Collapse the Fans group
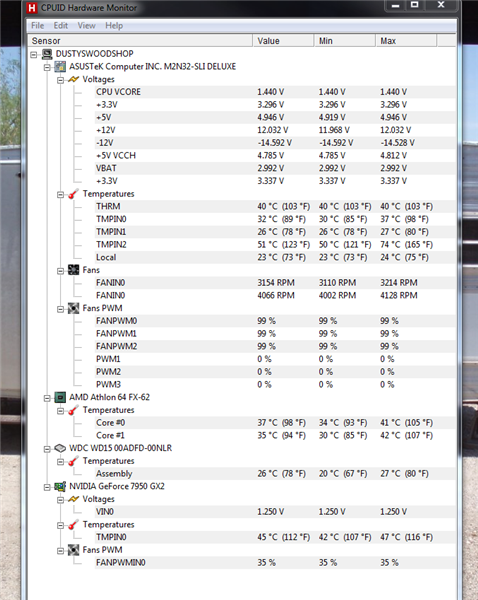The image size is (478, 600). coord(60,271)
